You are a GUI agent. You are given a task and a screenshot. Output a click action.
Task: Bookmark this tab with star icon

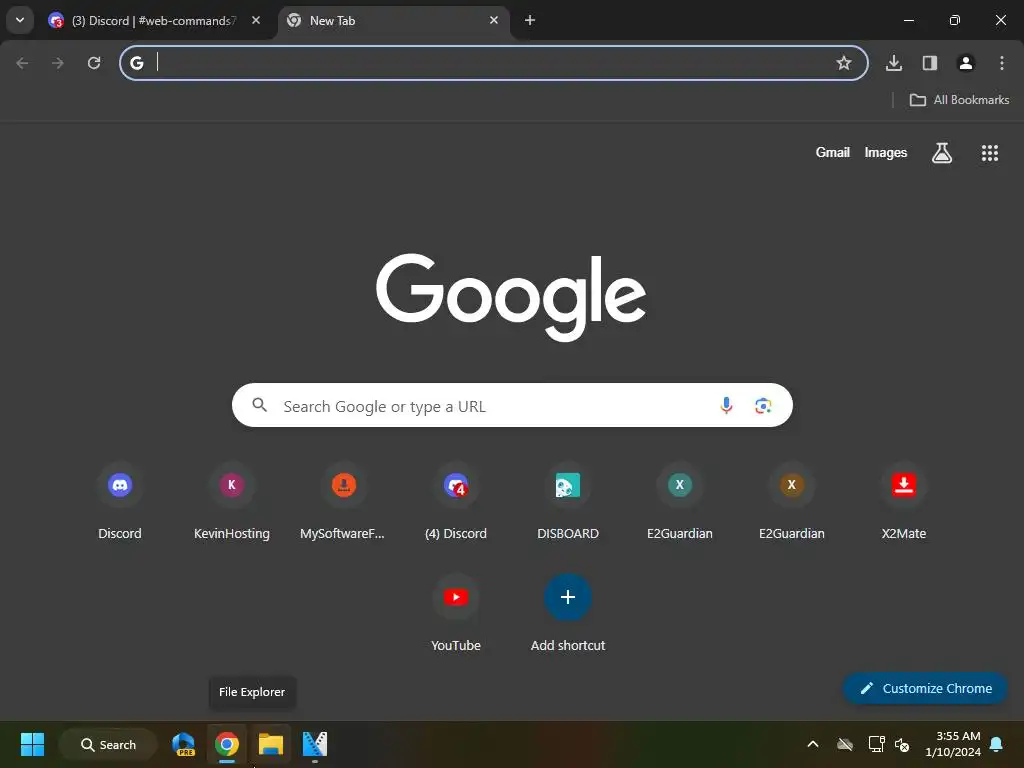[x=844, y=63]
